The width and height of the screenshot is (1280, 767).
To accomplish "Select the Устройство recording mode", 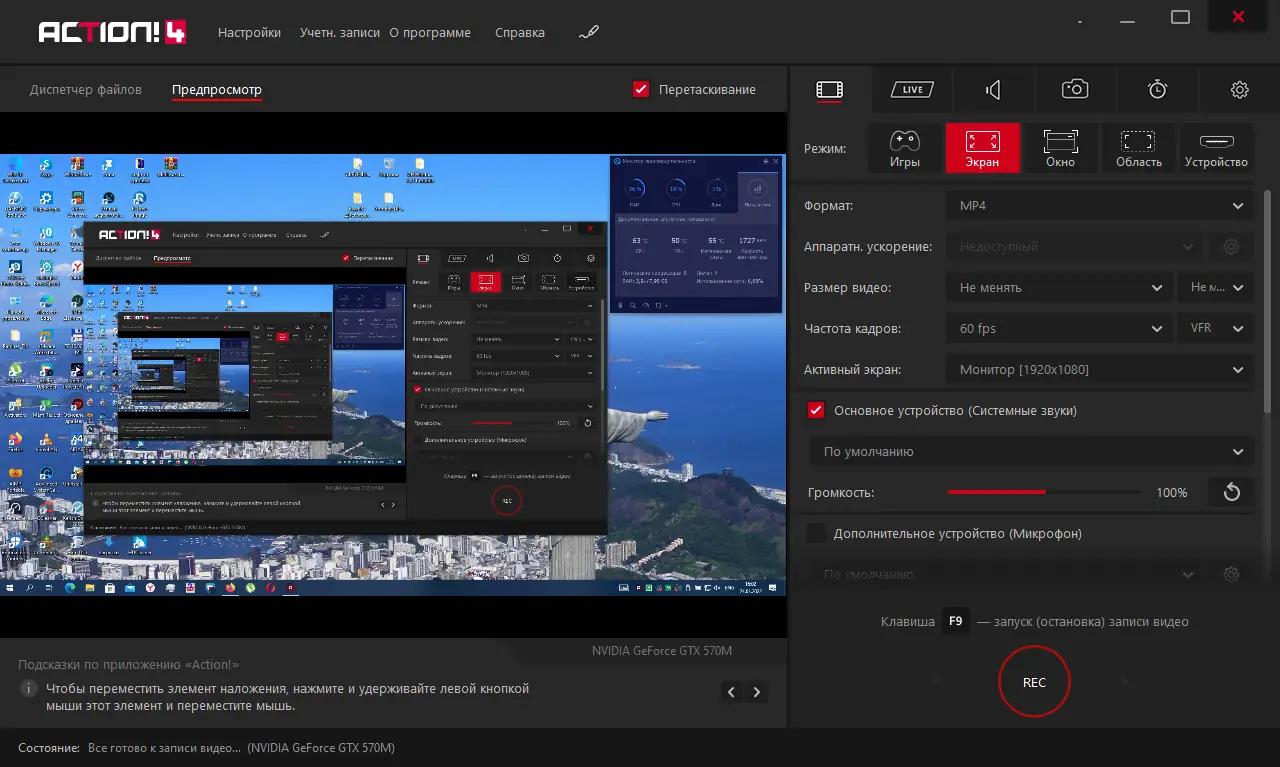I will [1217, 148].
